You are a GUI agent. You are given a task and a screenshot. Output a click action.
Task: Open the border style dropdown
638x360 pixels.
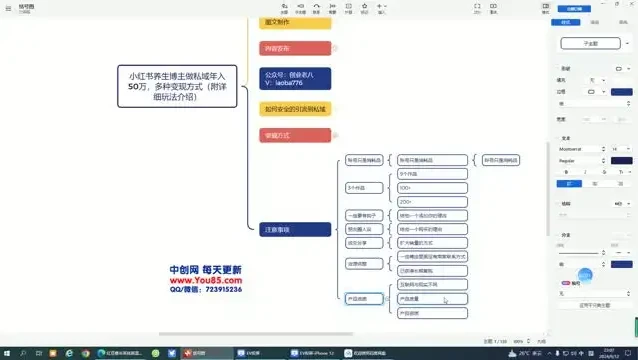click(596, 92)
